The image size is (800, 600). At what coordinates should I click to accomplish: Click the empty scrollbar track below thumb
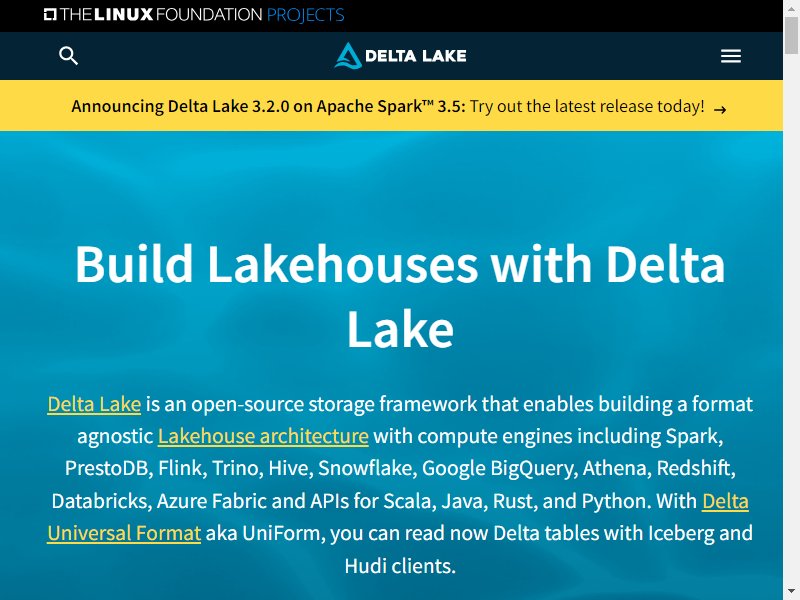click(791, 321)
